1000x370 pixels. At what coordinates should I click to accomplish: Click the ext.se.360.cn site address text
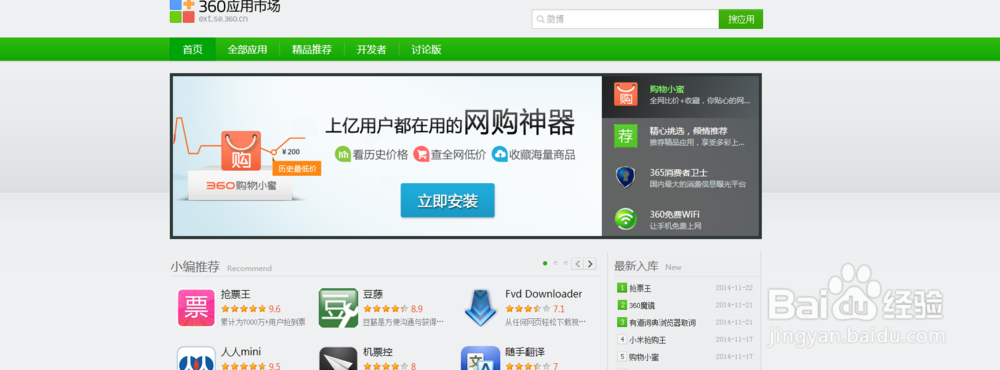[223, 19]
